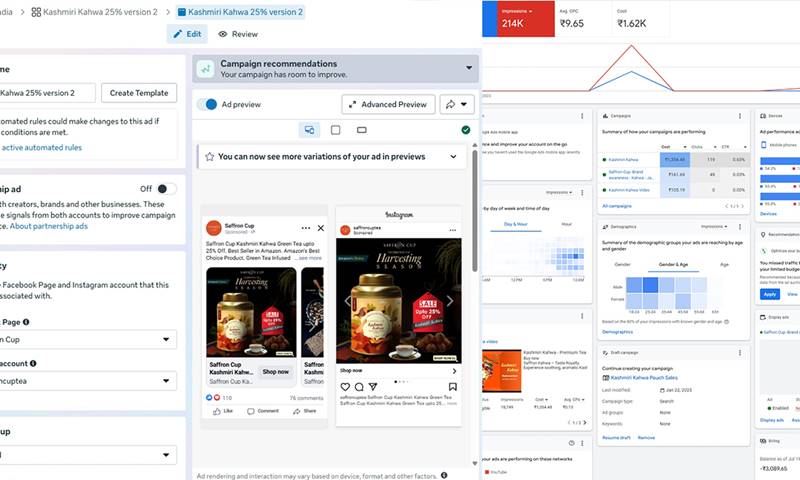Screen dimensions: 800x480
Task: Go to previous Instagram carousel image
Action: (x=347, y=300)
